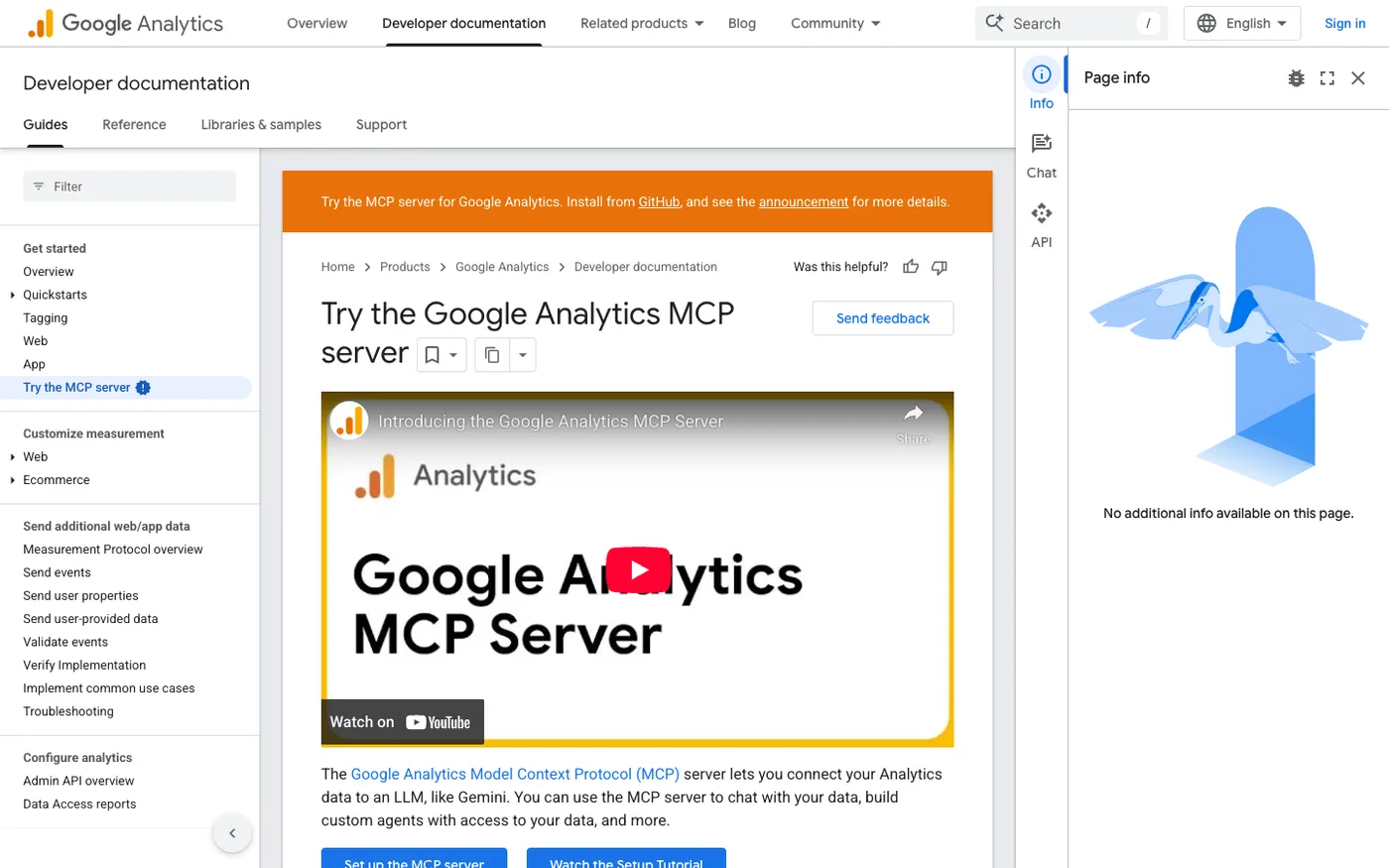Toggle thumbs up on Was this helpful
The image size is (1389, 868).
click(x=910, y=266)
